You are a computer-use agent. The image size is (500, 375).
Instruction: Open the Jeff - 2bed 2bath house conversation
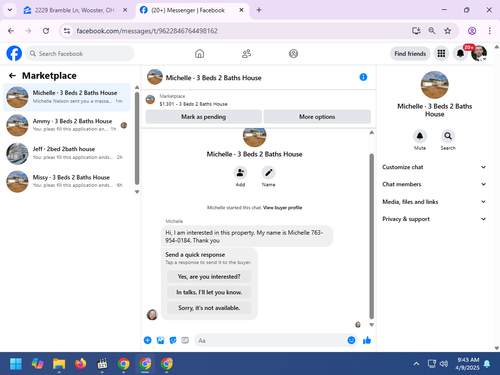(67, 153)
